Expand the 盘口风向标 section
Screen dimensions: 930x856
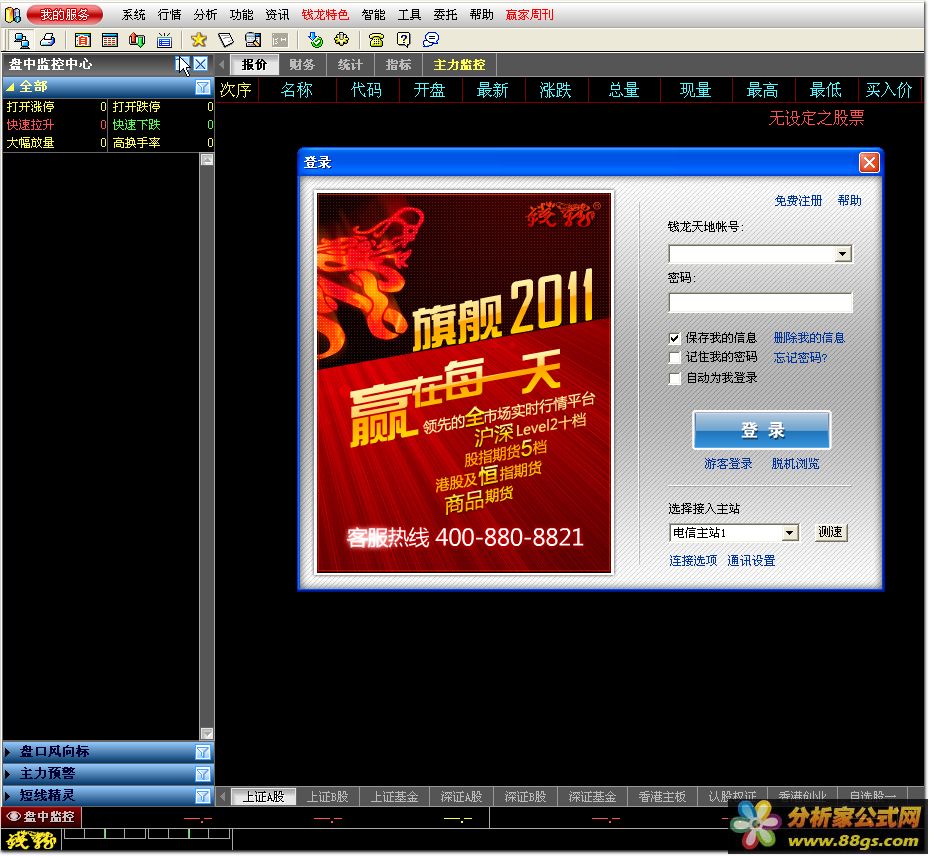click(8, 752)
